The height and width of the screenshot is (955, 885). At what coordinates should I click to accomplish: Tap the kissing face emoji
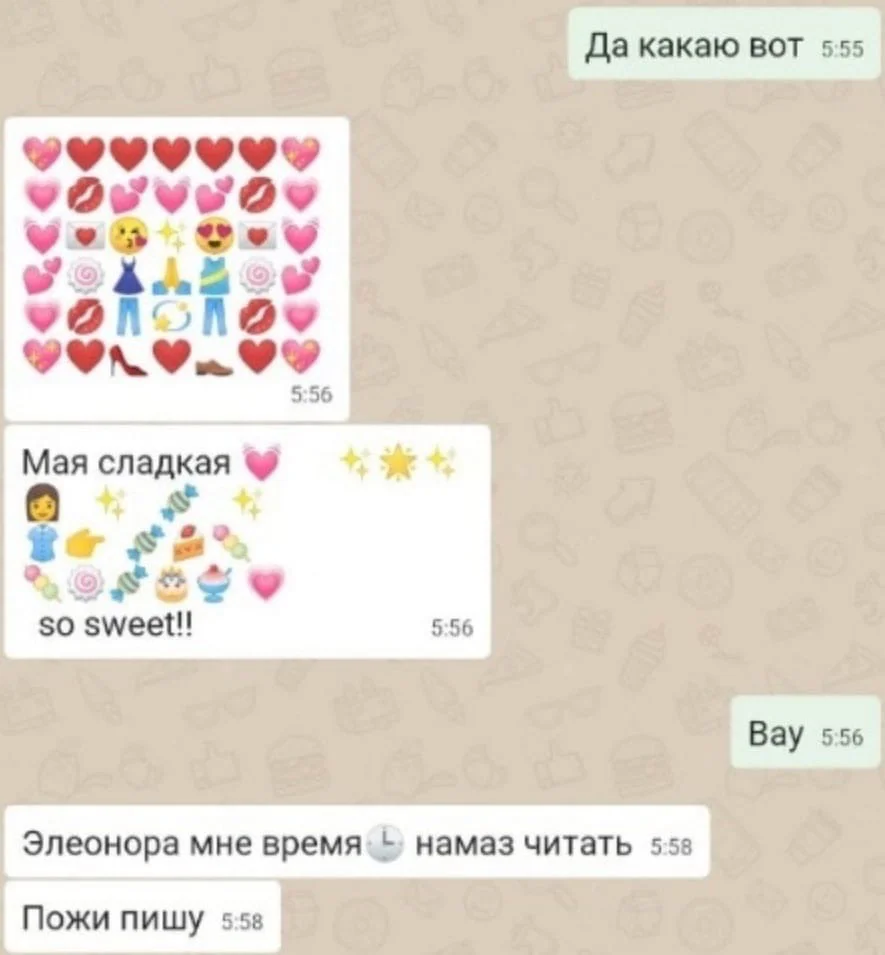click(129, 234)
